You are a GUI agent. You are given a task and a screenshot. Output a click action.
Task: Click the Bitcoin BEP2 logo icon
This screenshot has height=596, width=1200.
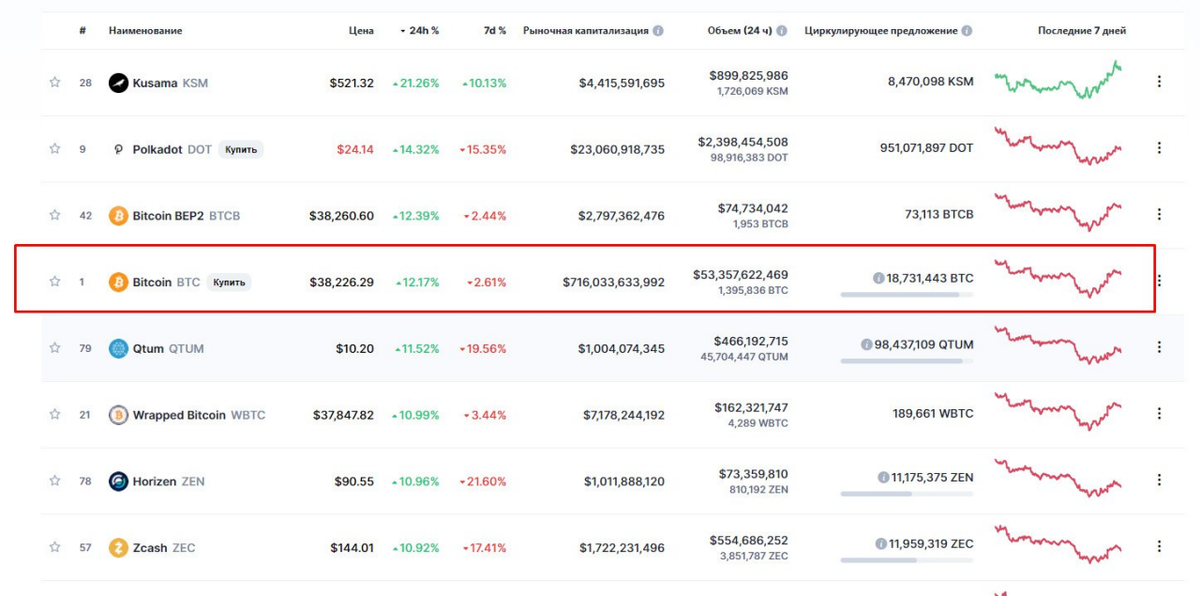118,215
